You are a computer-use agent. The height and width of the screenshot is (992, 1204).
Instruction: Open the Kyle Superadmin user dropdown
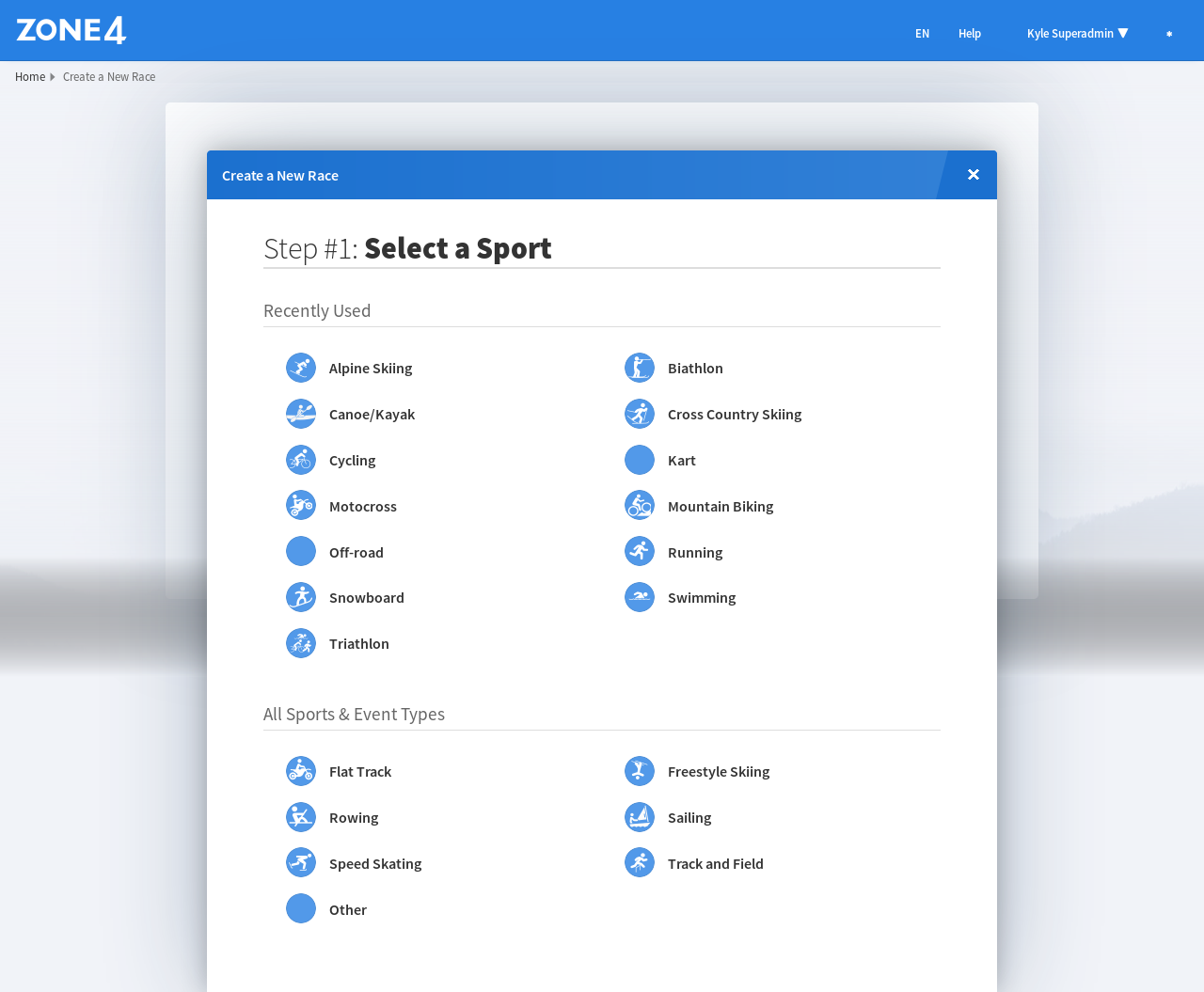[1077, 33]
